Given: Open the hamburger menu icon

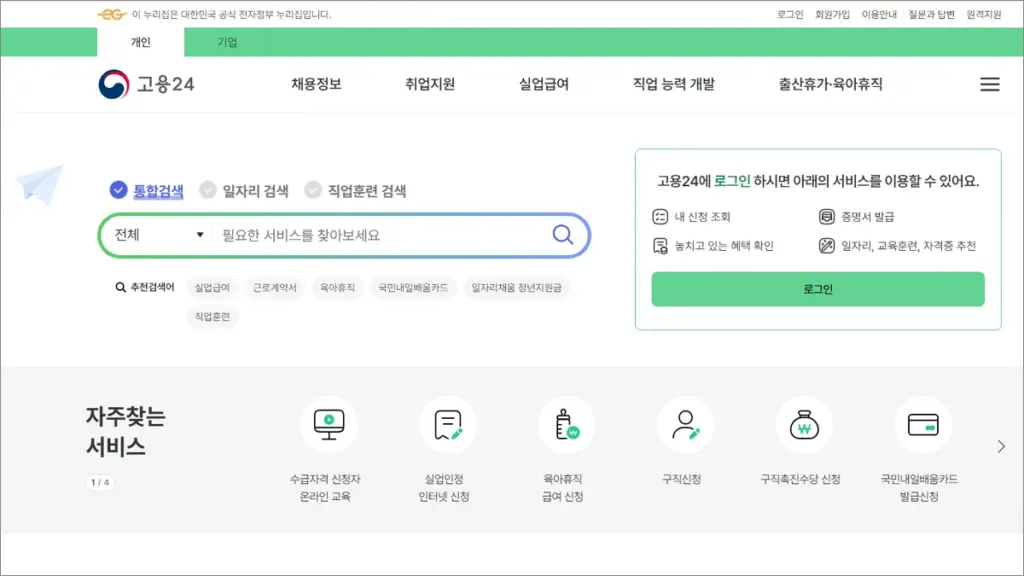Looking at the screenshot, I should pos(989,85).
